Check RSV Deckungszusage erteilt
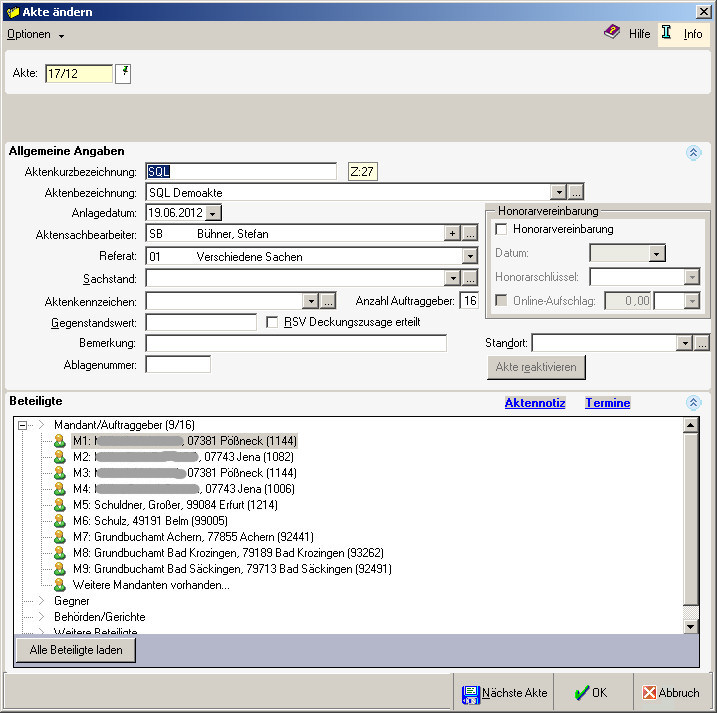 pos(274,322)
